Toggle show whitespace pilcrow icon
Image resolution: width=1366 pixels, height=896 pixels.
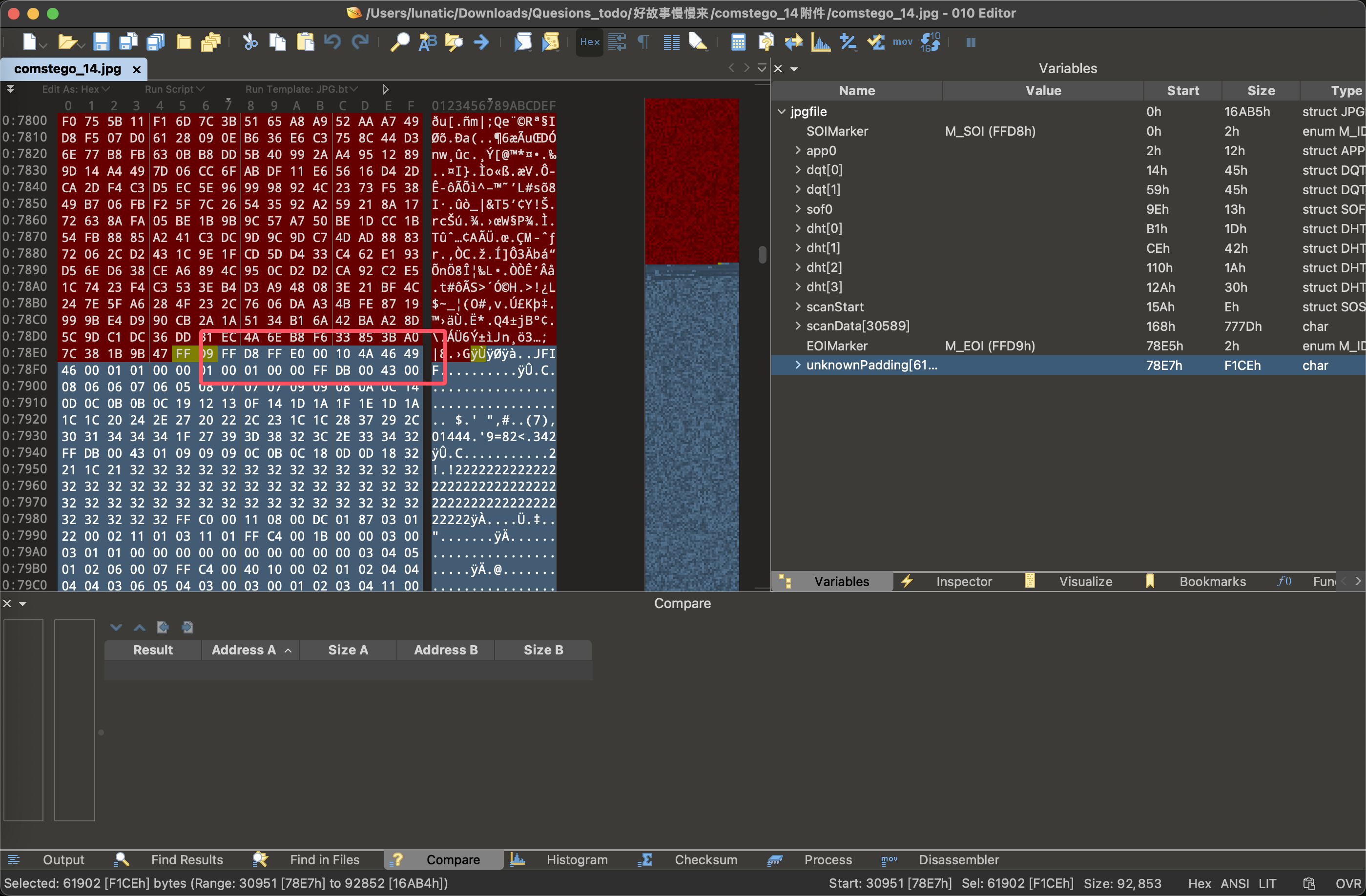click(x=643, y=42)
